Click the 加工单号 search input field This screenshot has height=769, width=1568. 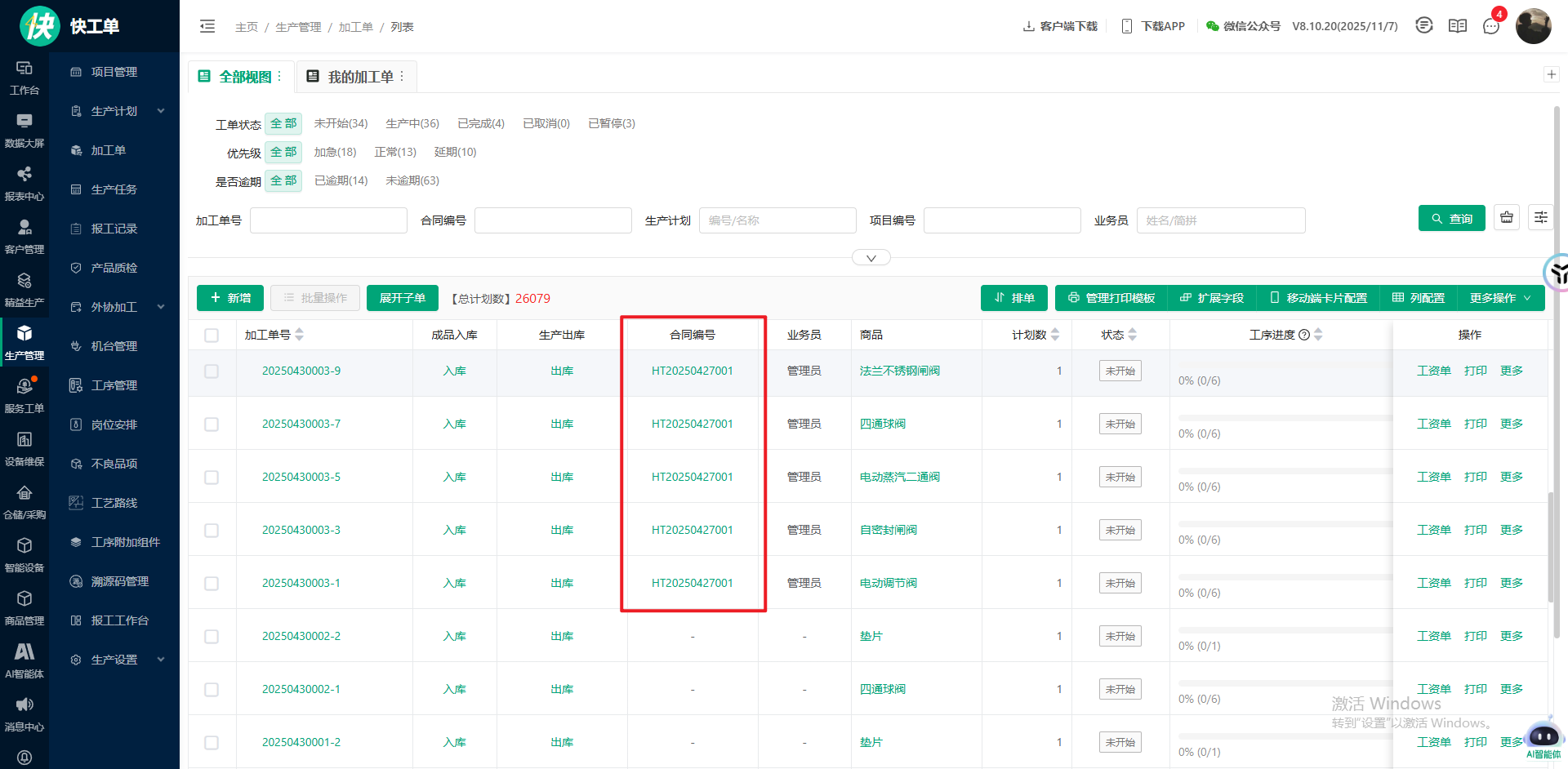point(328,220)
